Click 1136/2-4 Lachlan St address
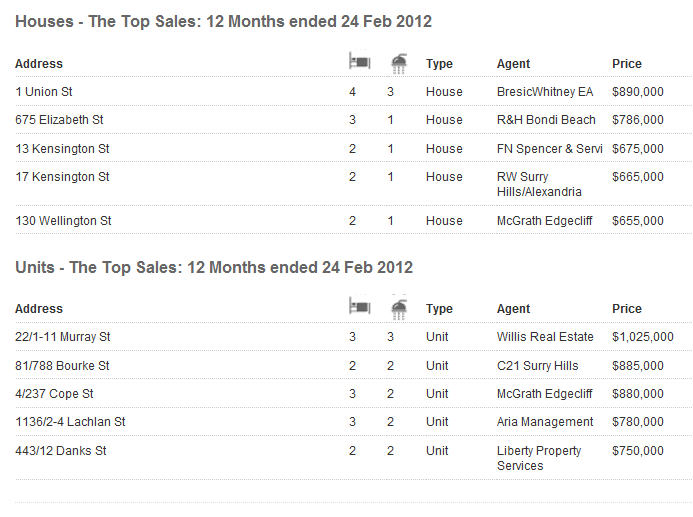The image size is (693, 517). (x=70, y=422)
